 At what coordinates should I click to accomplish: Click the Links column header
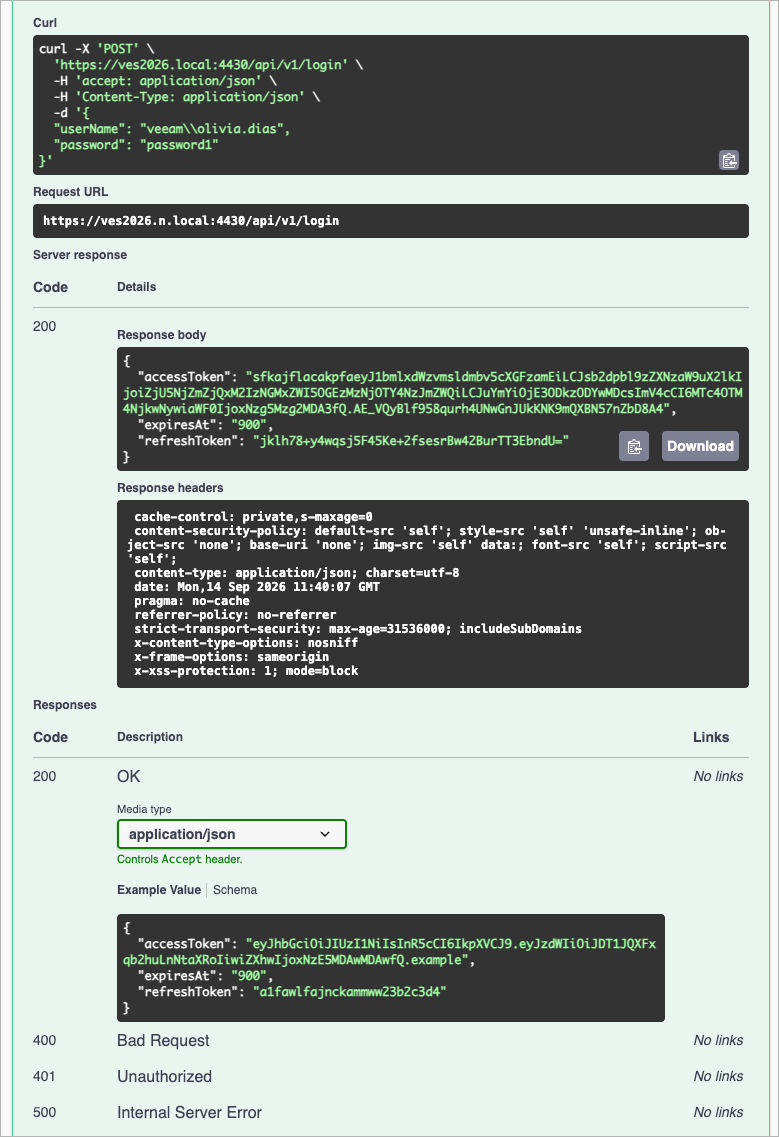[711, 737]
